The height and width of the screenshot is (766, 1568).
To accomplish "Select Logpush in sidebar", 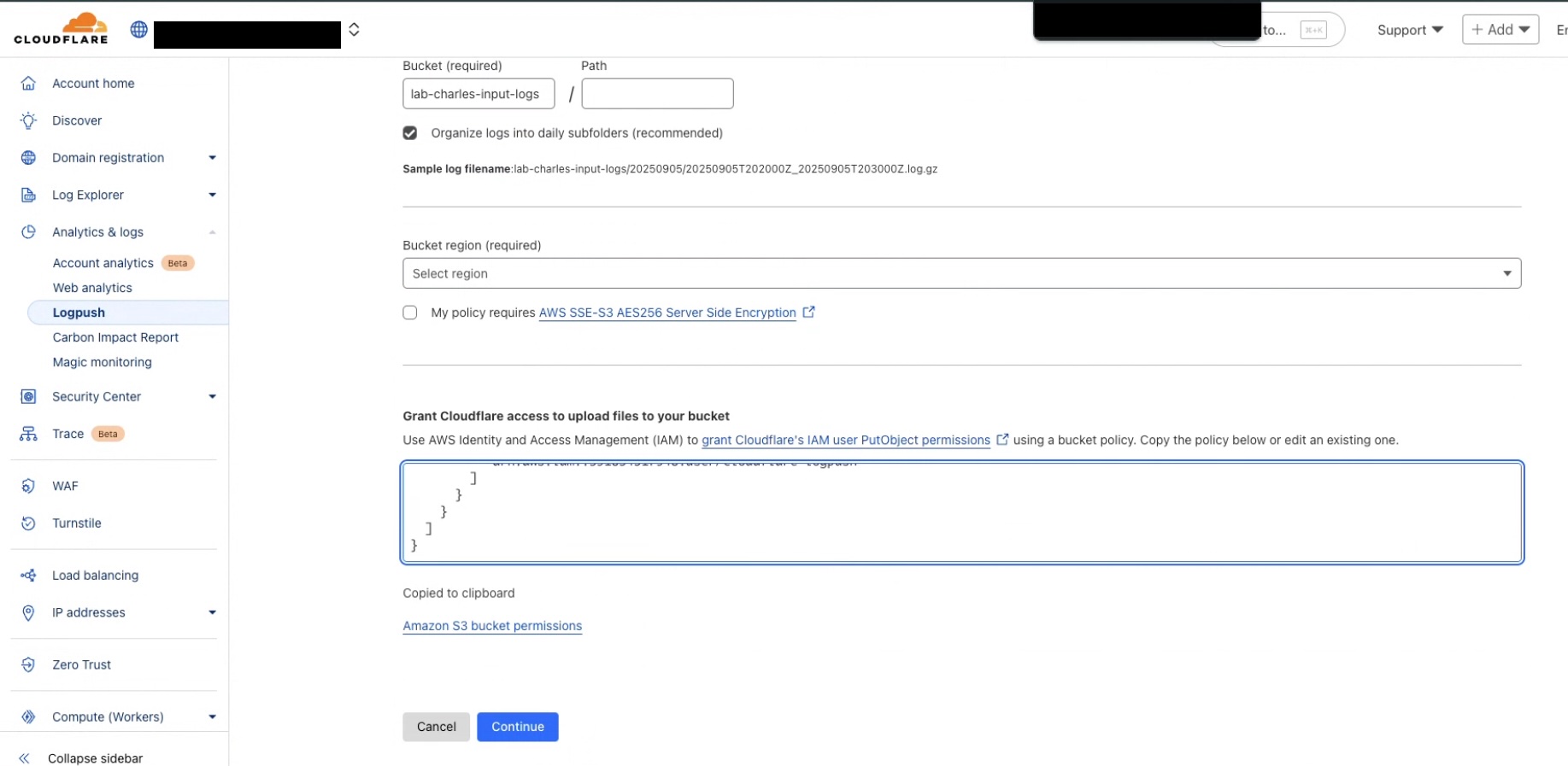I will click(x=128, y=313).
